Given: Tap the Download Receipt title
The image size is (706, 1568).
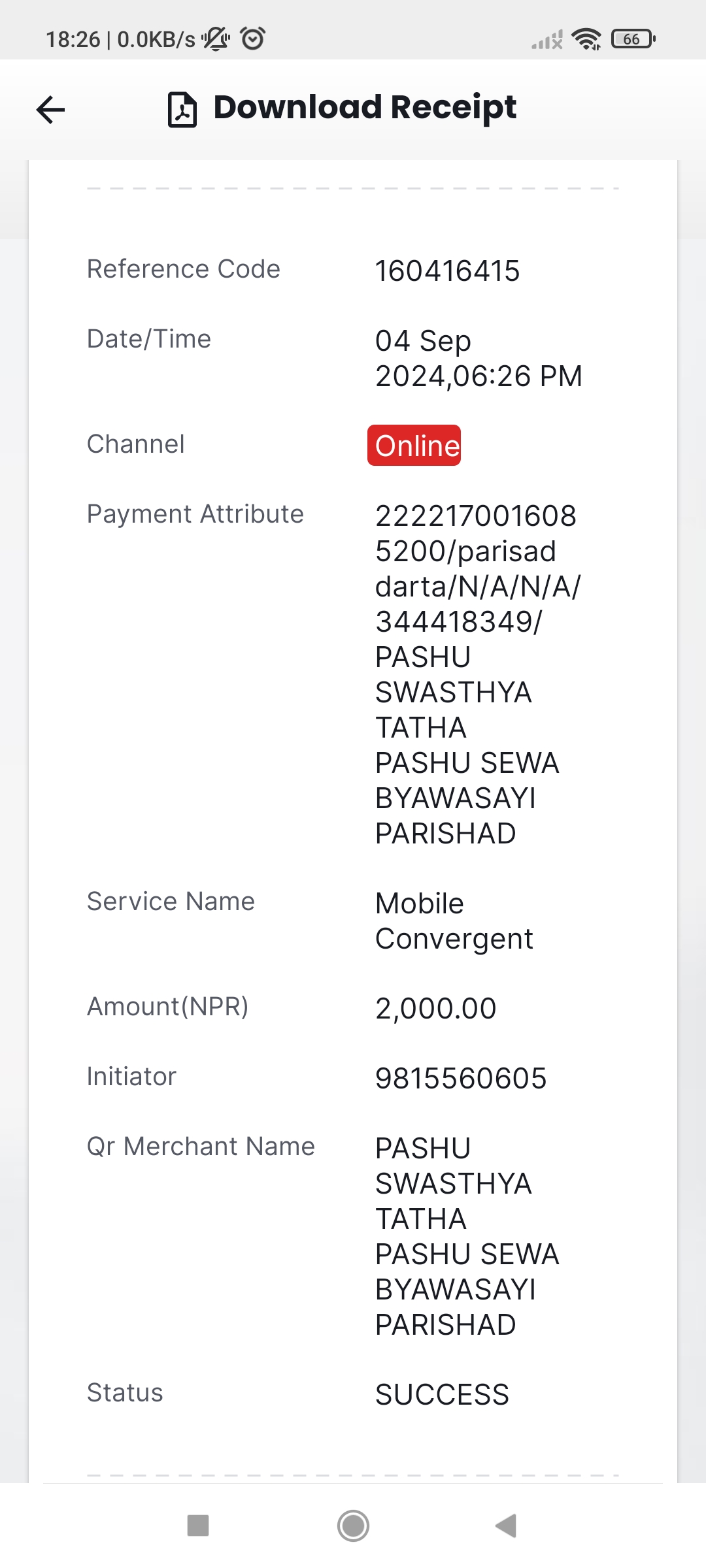Looking at the screenshot, I should (365, 108).
